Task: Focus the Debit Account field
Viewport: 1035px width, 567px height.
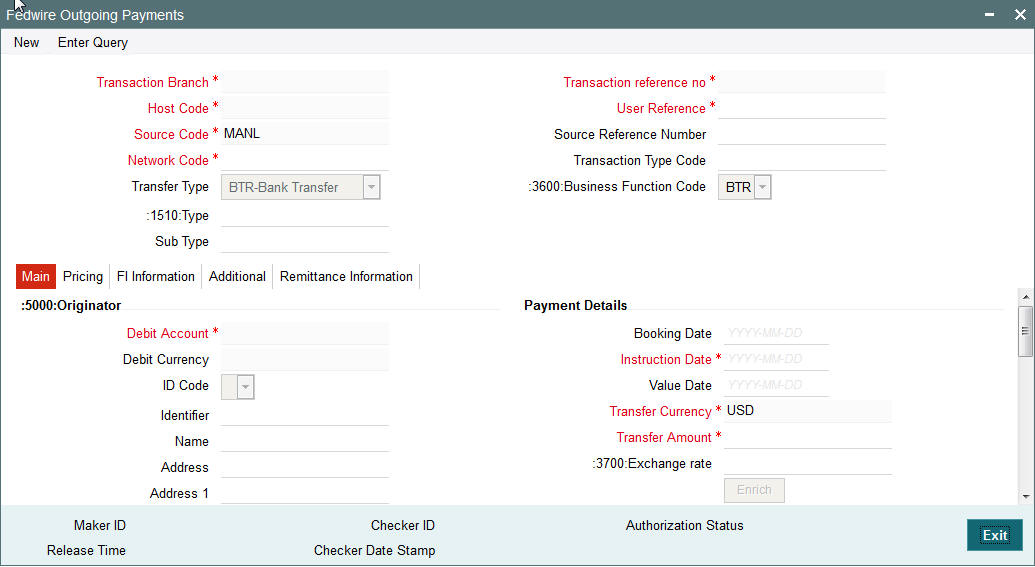Action: tap(304, 333)
